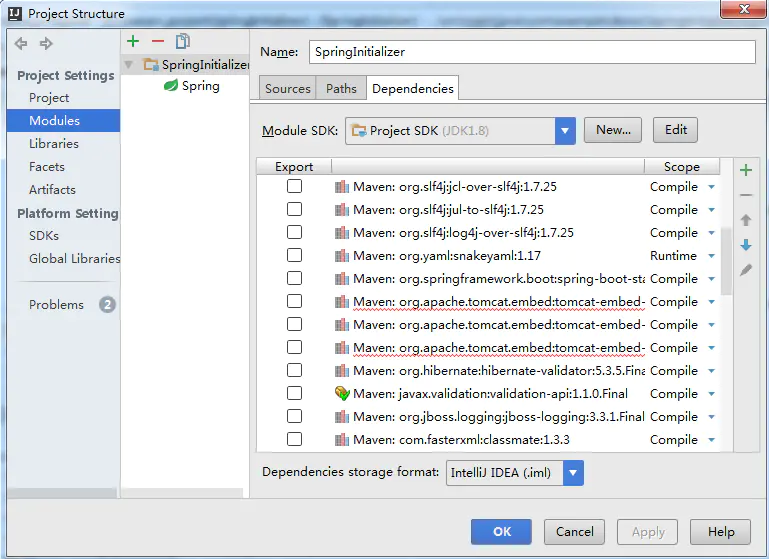Open scope dropdown for jcl-over-slf4j

712,187
